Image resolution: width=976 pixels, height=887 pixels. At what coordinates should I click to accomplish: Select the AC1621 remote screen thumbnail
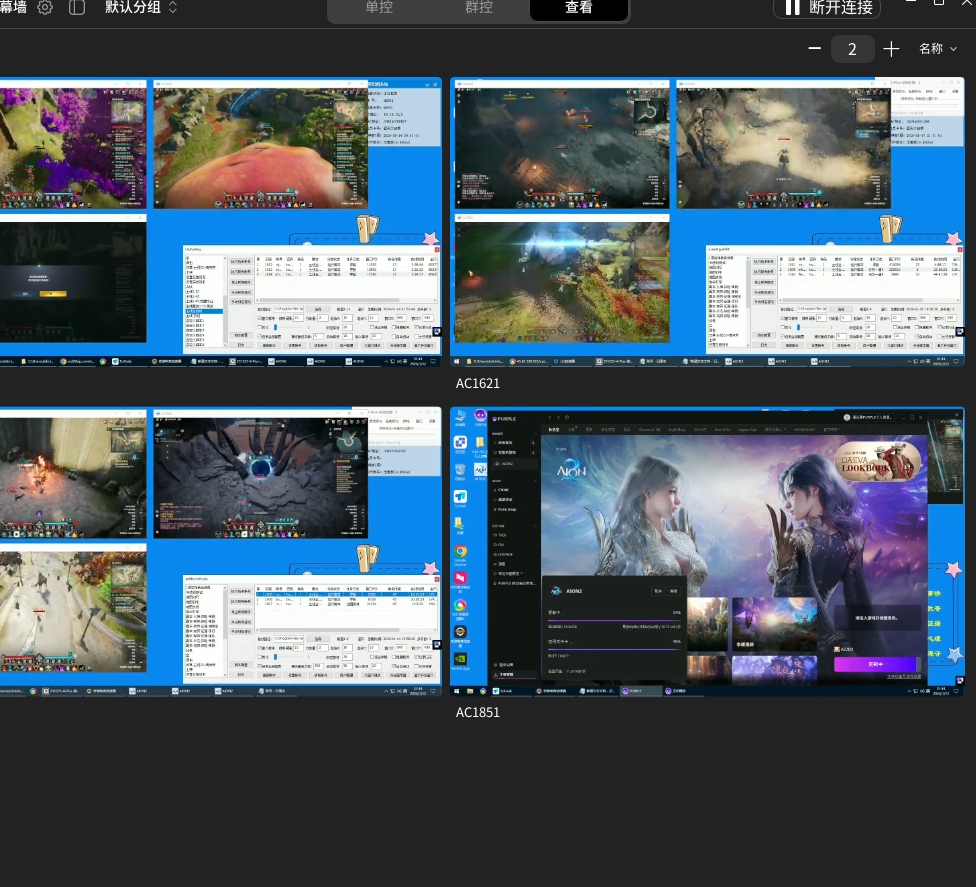point(707,222)
